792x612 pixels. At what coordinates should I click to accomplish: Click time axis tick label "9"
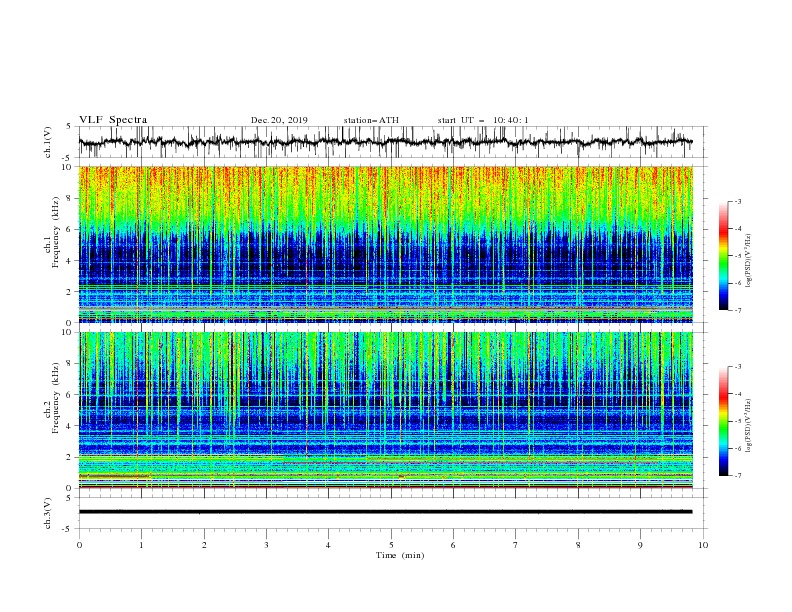point(640,545)
